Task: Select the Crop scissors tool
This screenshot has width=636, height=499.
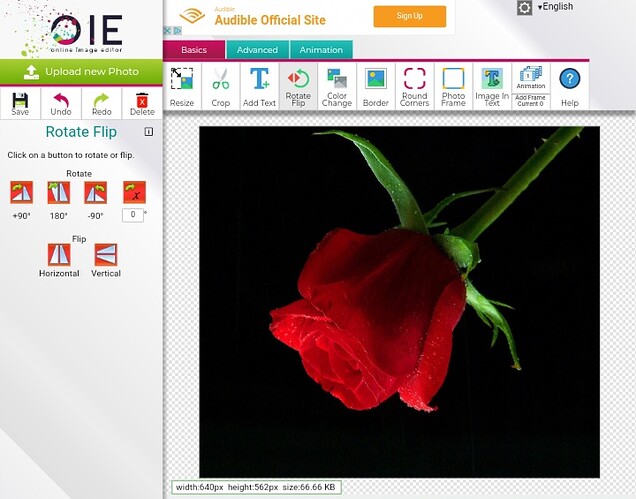Action: point(221,86)
